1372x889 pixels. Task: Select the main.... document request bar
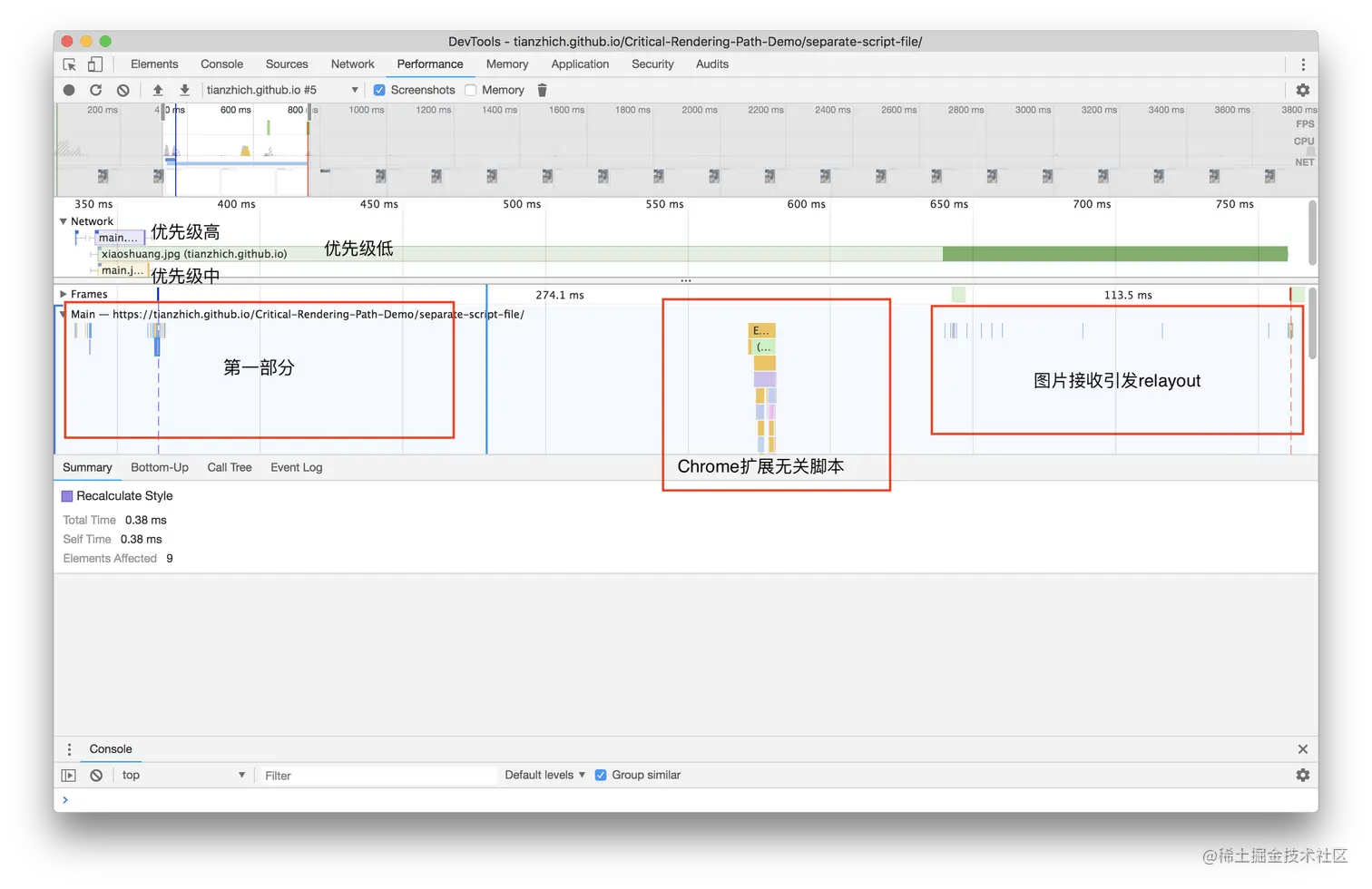119,238
